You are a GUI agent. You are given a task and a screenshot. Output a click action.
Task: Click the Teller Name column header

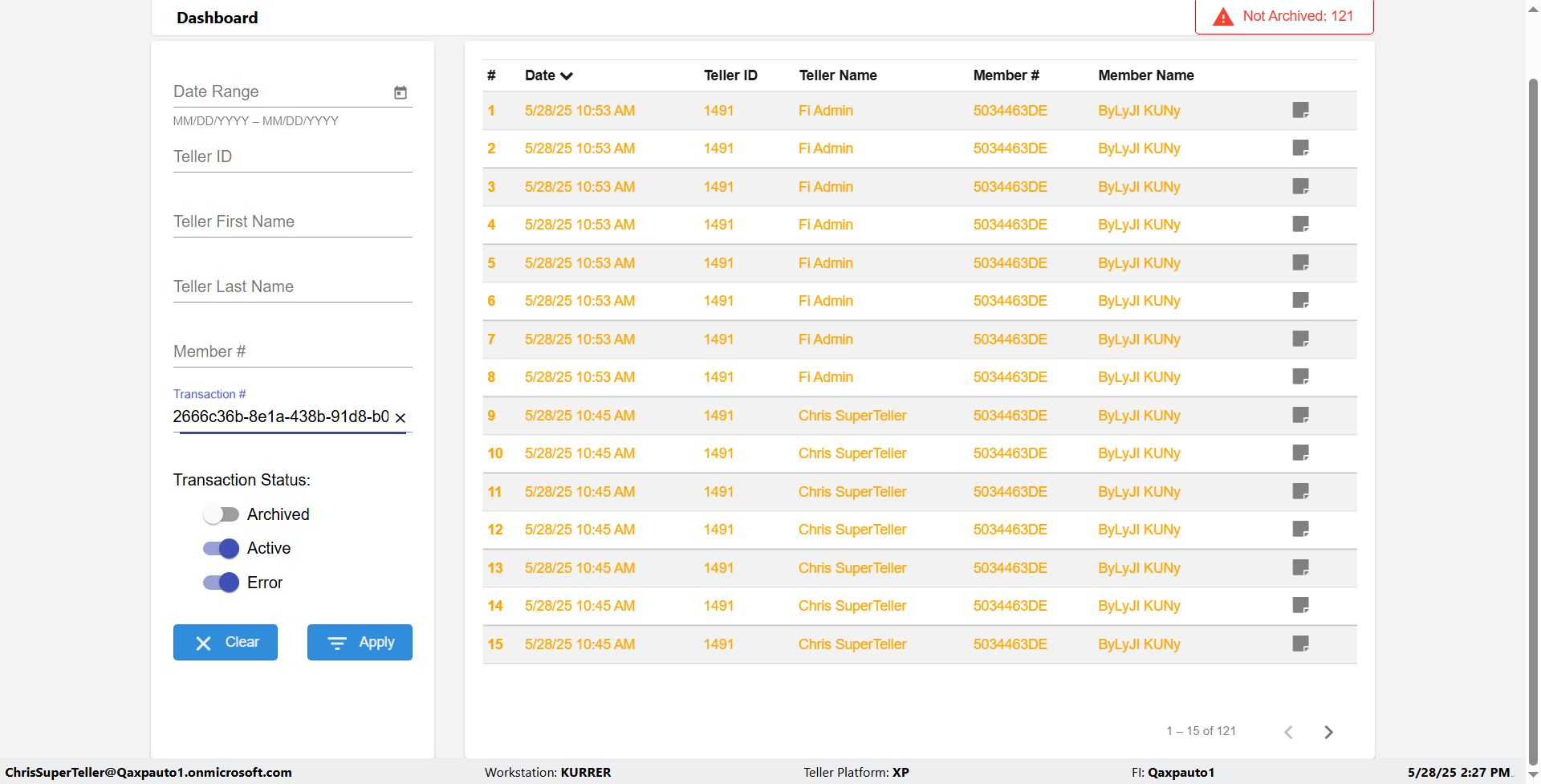(x=837, y=75)
